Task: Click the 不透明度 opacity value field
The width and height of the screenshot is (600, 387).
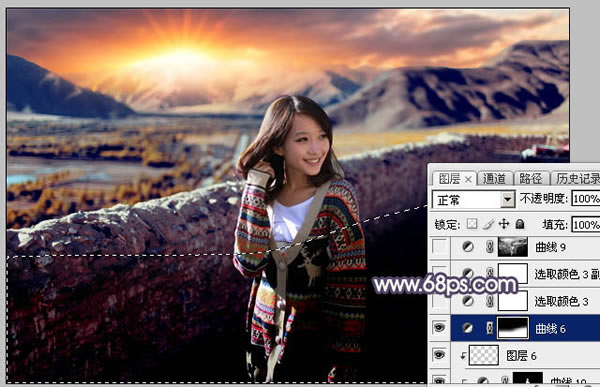Action: coord(586,199)
